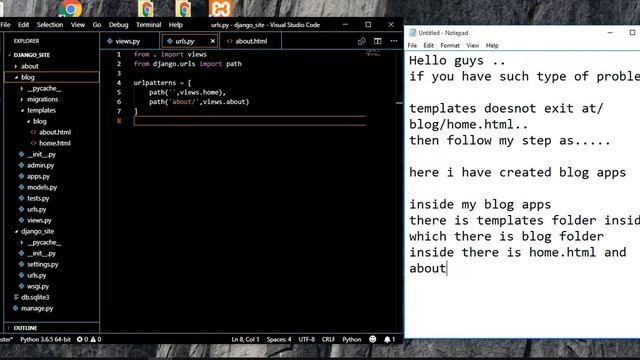
Task: Open the Edit menu in Notepad
Action: (x=428, y=45)
